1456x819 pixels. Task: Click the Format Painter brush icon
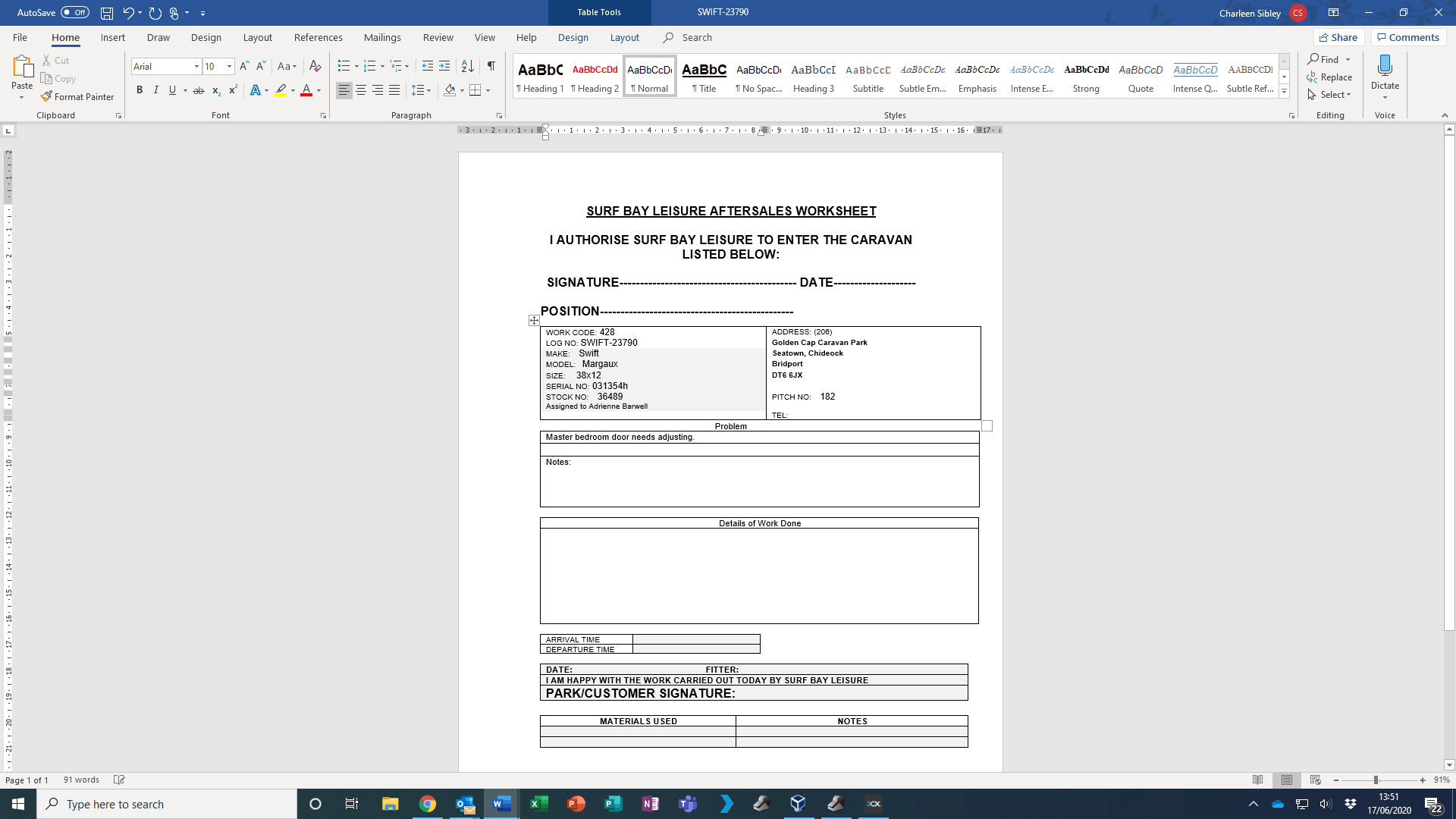coord(46,96)
